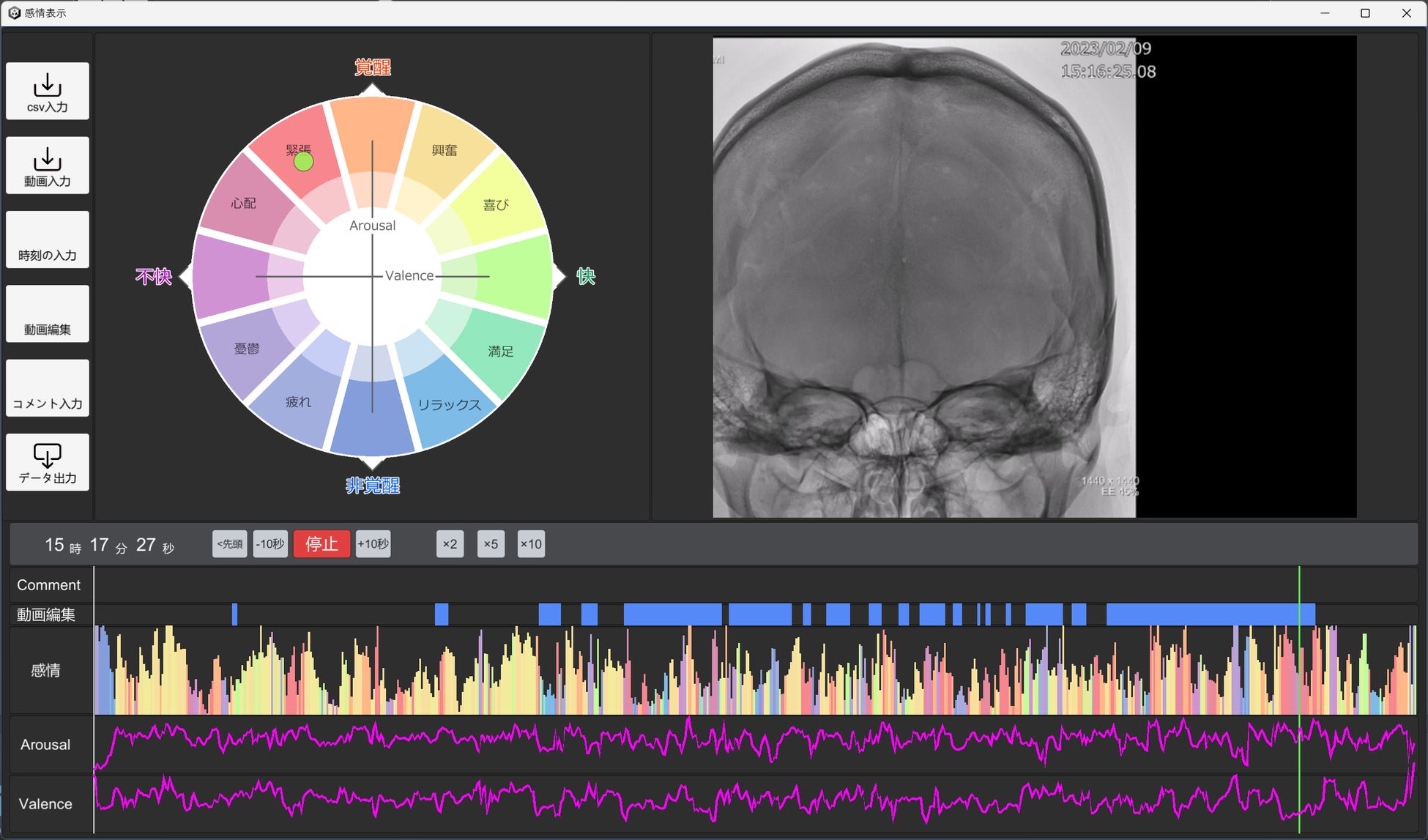The width and height of the screenshot is (1428, 840).
Task: Skip forward with +10秒 button
Action: [373, 544]
